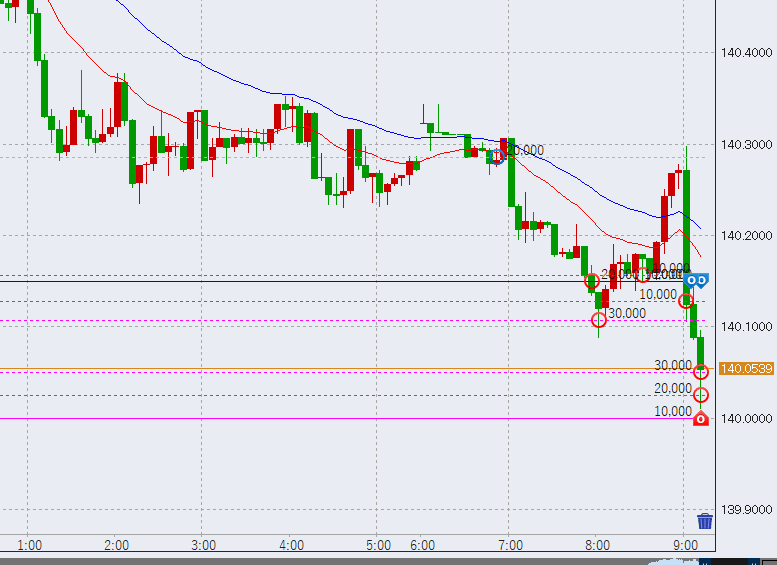Screen dimensions: 777x565
Task: Click the blue trash can icon
Action: (705, 521)
